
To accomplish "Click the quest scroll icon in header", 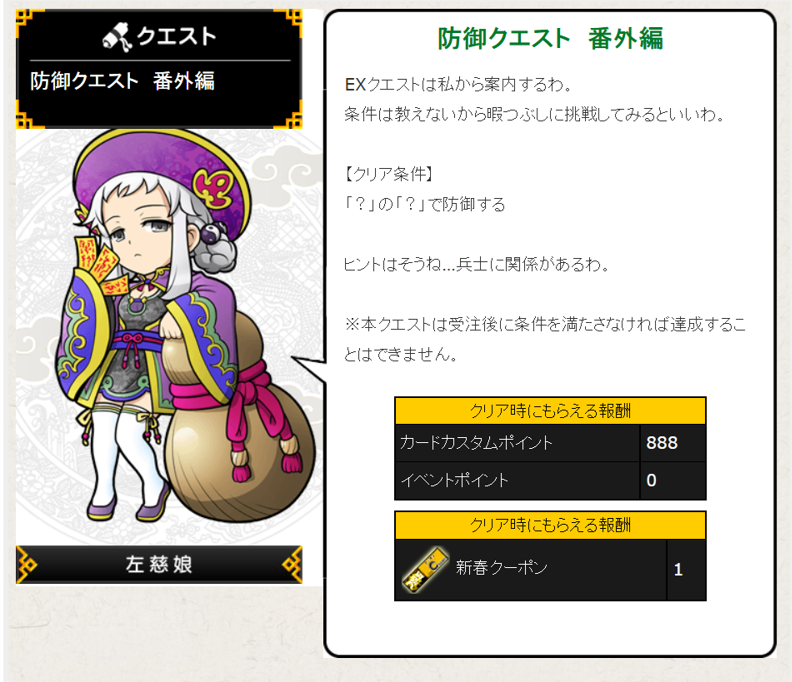I will [117, 37].
